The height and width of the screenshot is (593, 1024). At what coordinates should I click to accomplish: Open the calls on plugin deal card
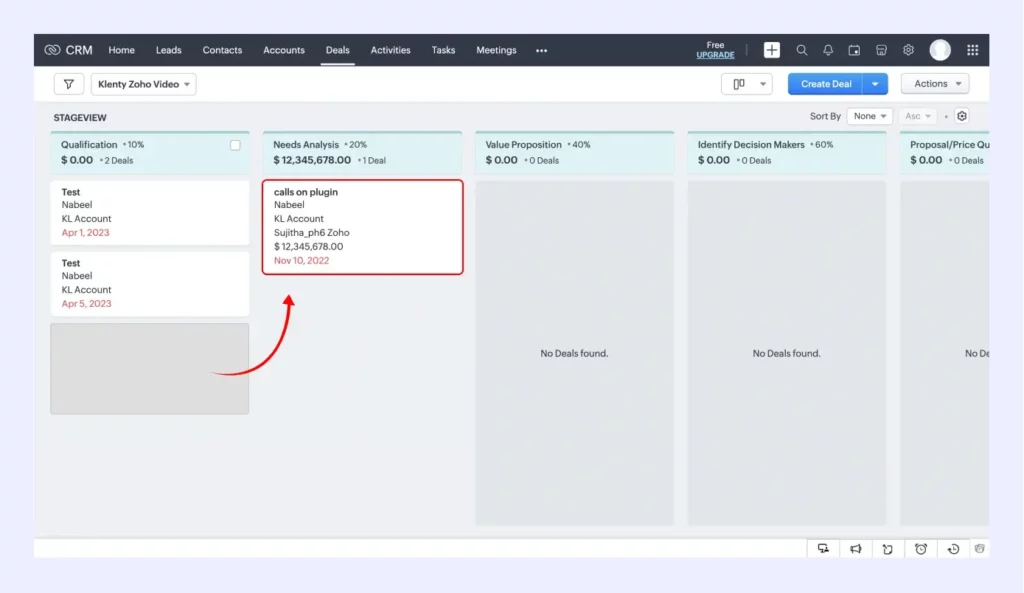(x=362, y=227)
